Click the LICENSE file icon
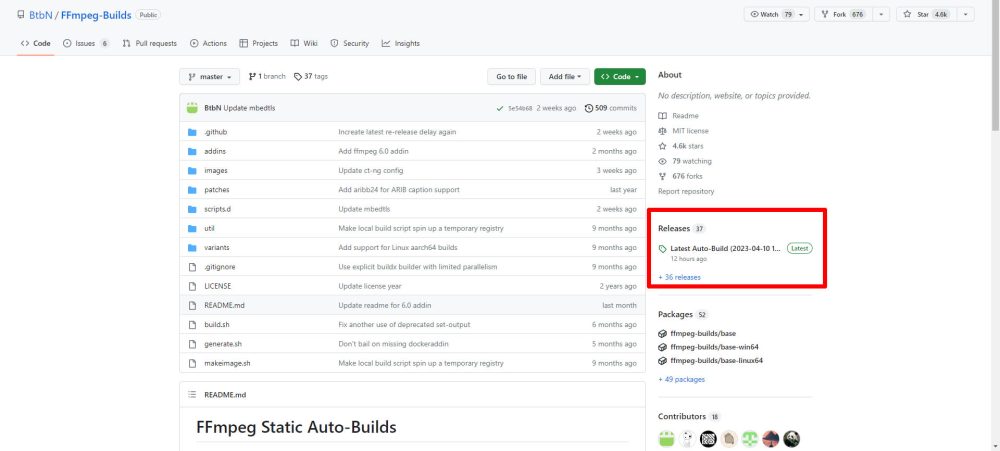 192,286
